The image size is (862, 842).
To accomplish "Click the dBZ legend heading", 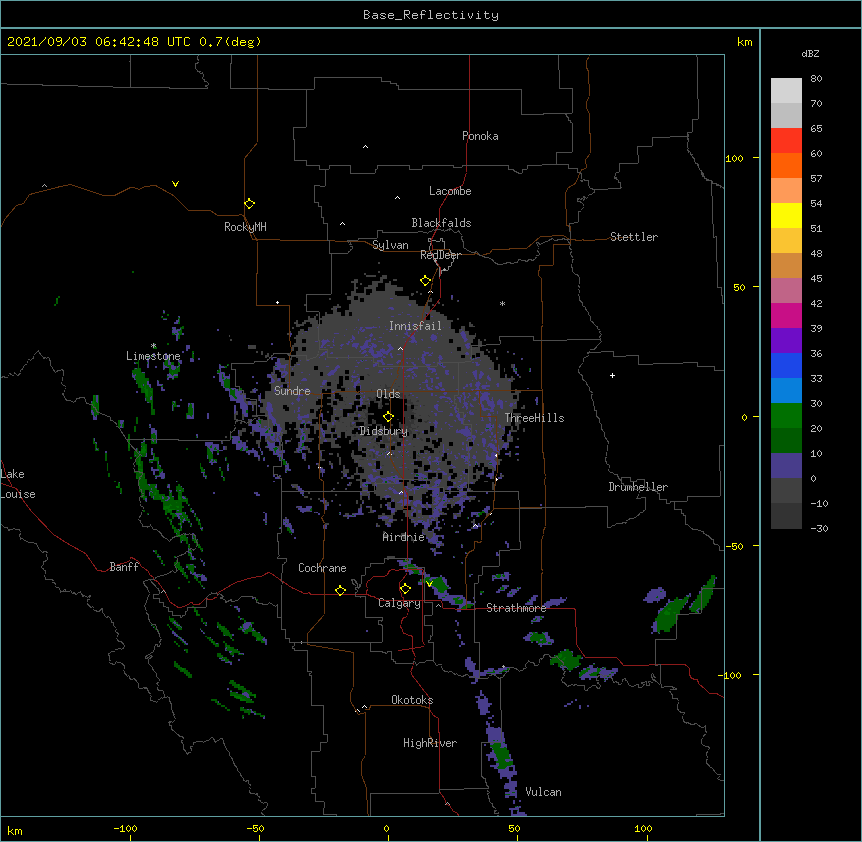I will click(x=810, y=54).
